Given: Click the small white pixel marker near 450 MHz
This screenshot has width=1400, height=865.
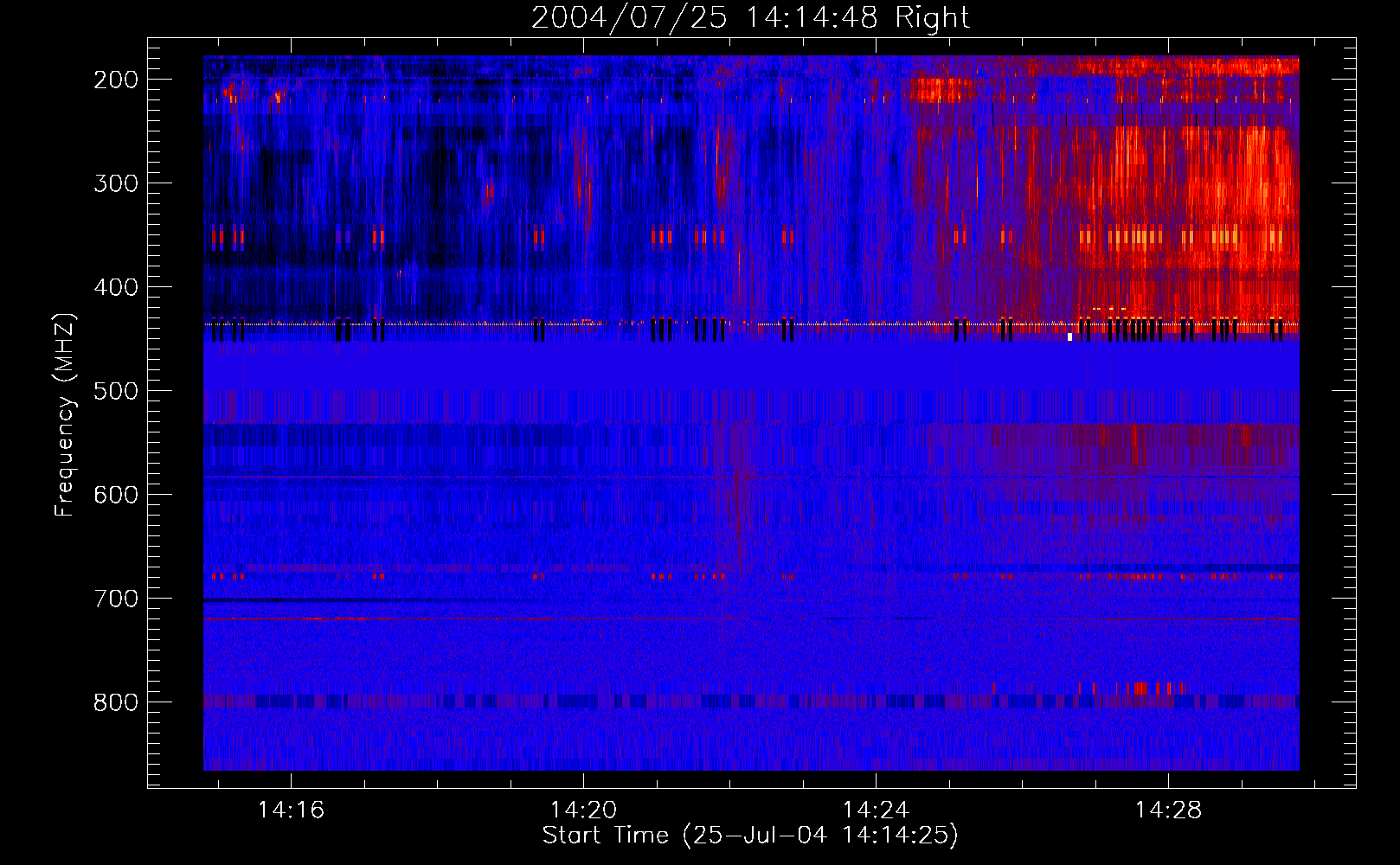Looking at the screenshot, I should 1070,337.
